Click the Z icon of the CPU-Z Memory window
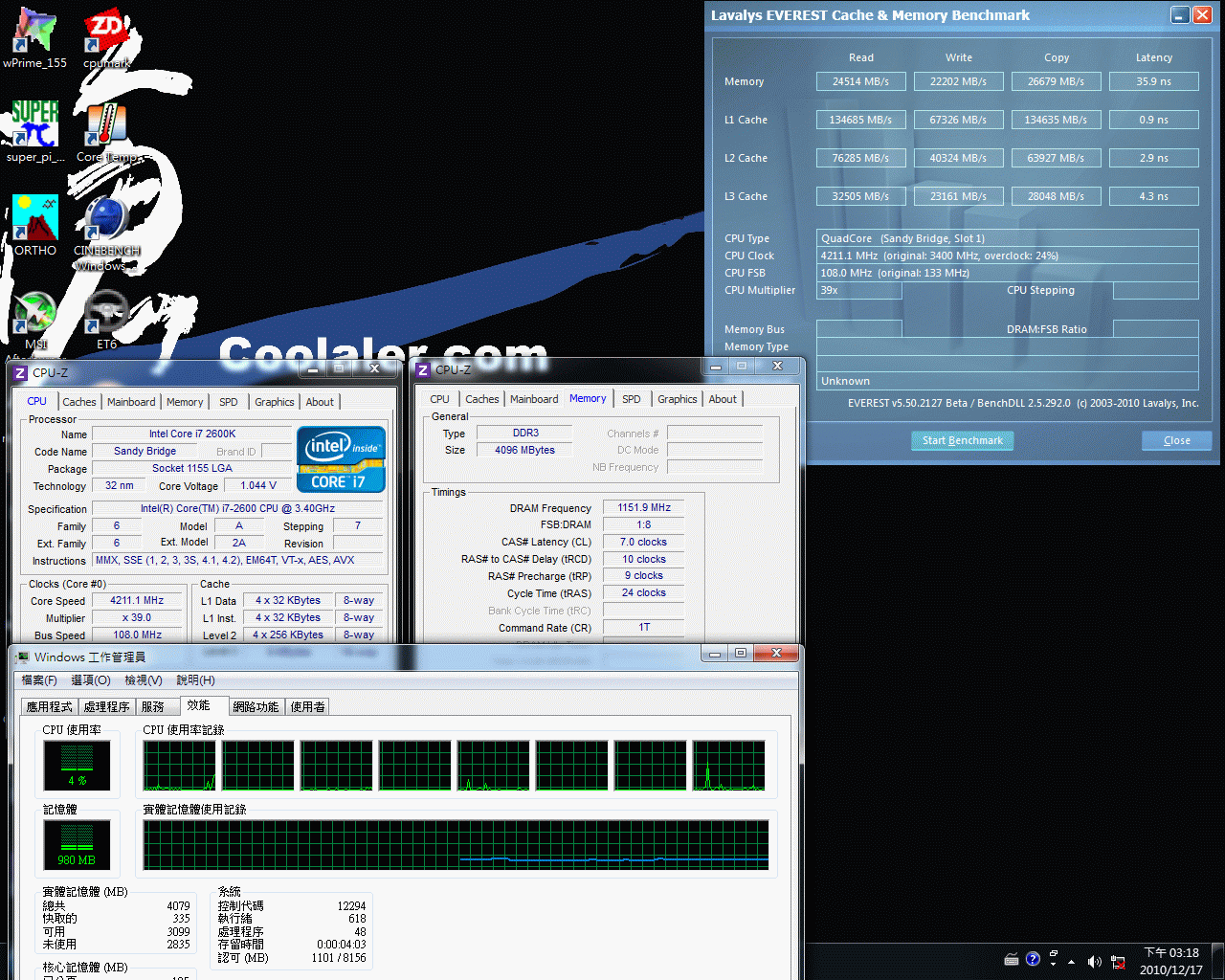 coord(423,369)
